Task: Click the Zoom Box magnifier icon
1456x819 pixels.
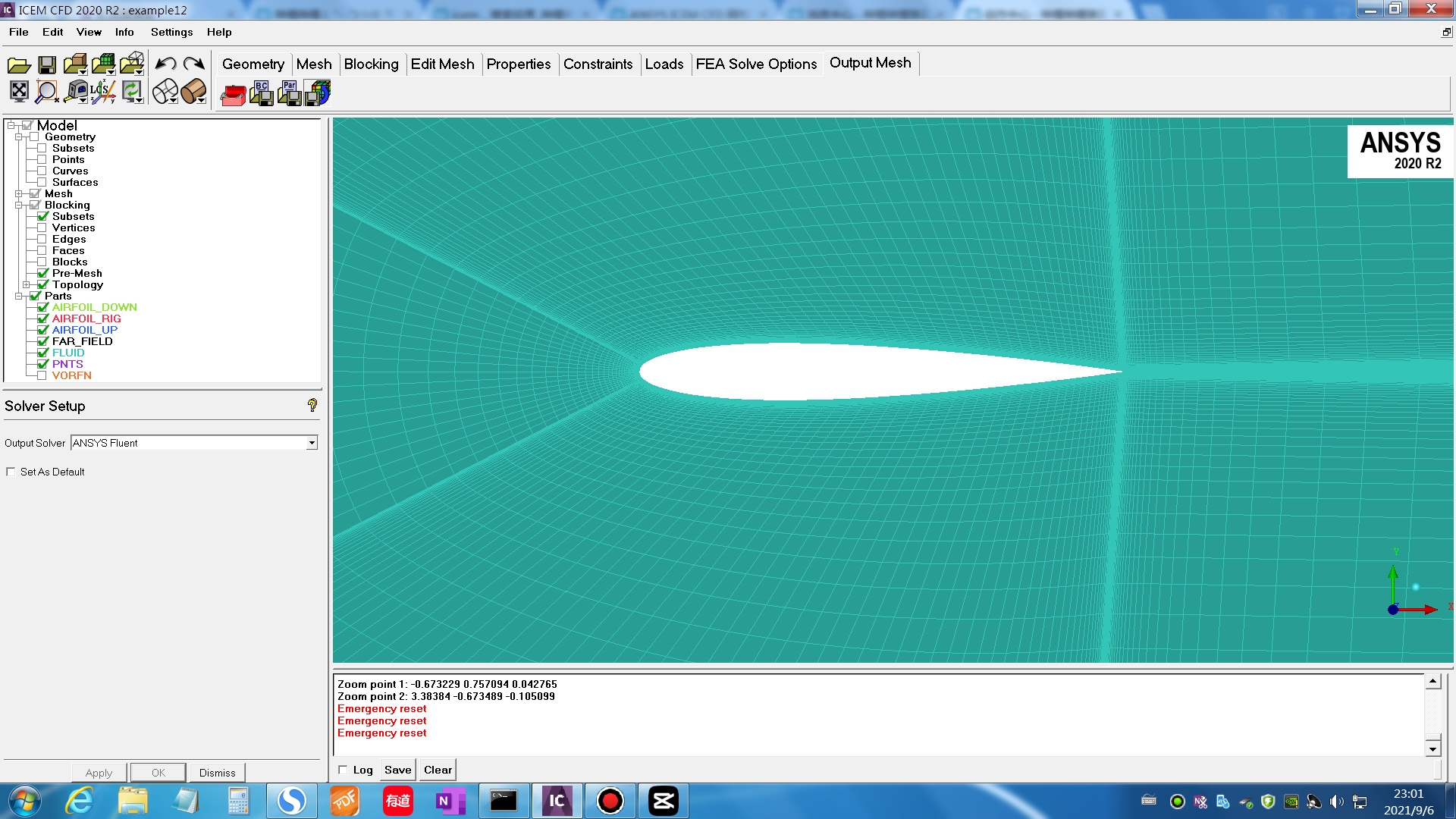Action: [47, 92]
